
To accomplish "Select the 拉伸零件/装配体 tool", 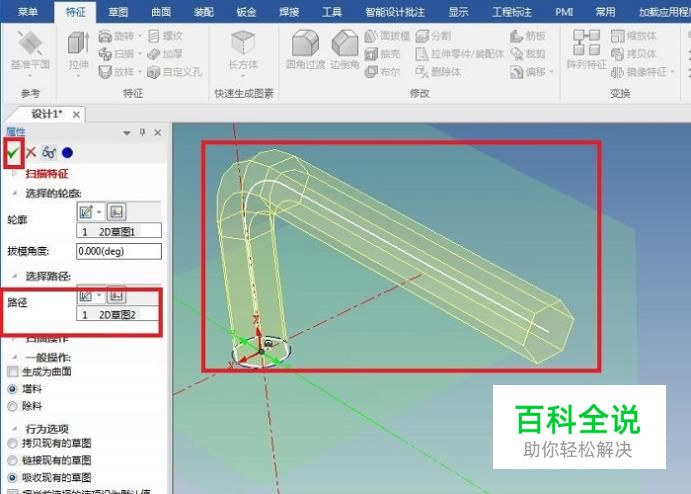I will (460, 54).
